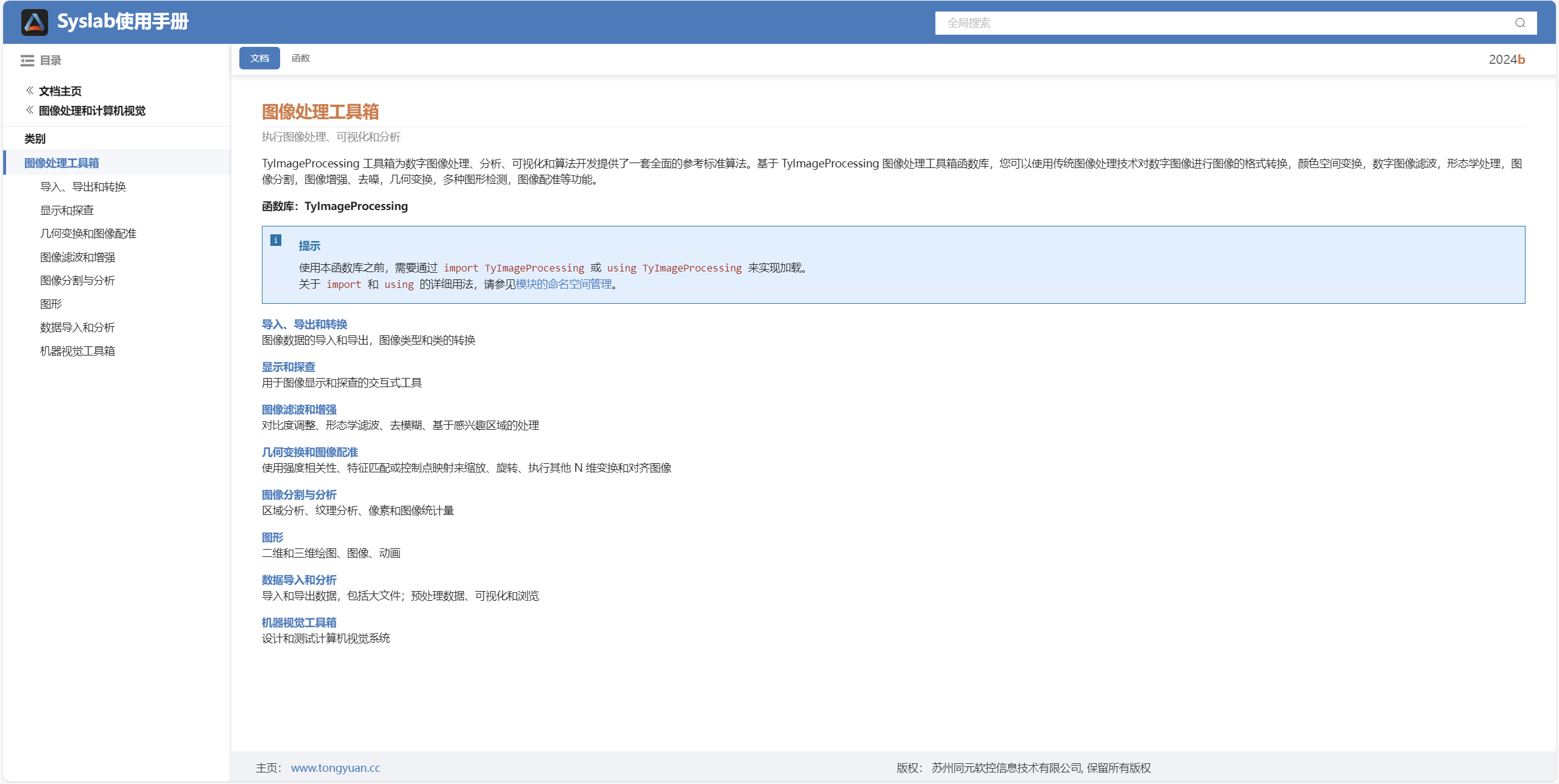Open the 几何变换和图像配准 content heading link
Image resolution: width=1559 pixels, height=784 pixels.
coord(310,452)
